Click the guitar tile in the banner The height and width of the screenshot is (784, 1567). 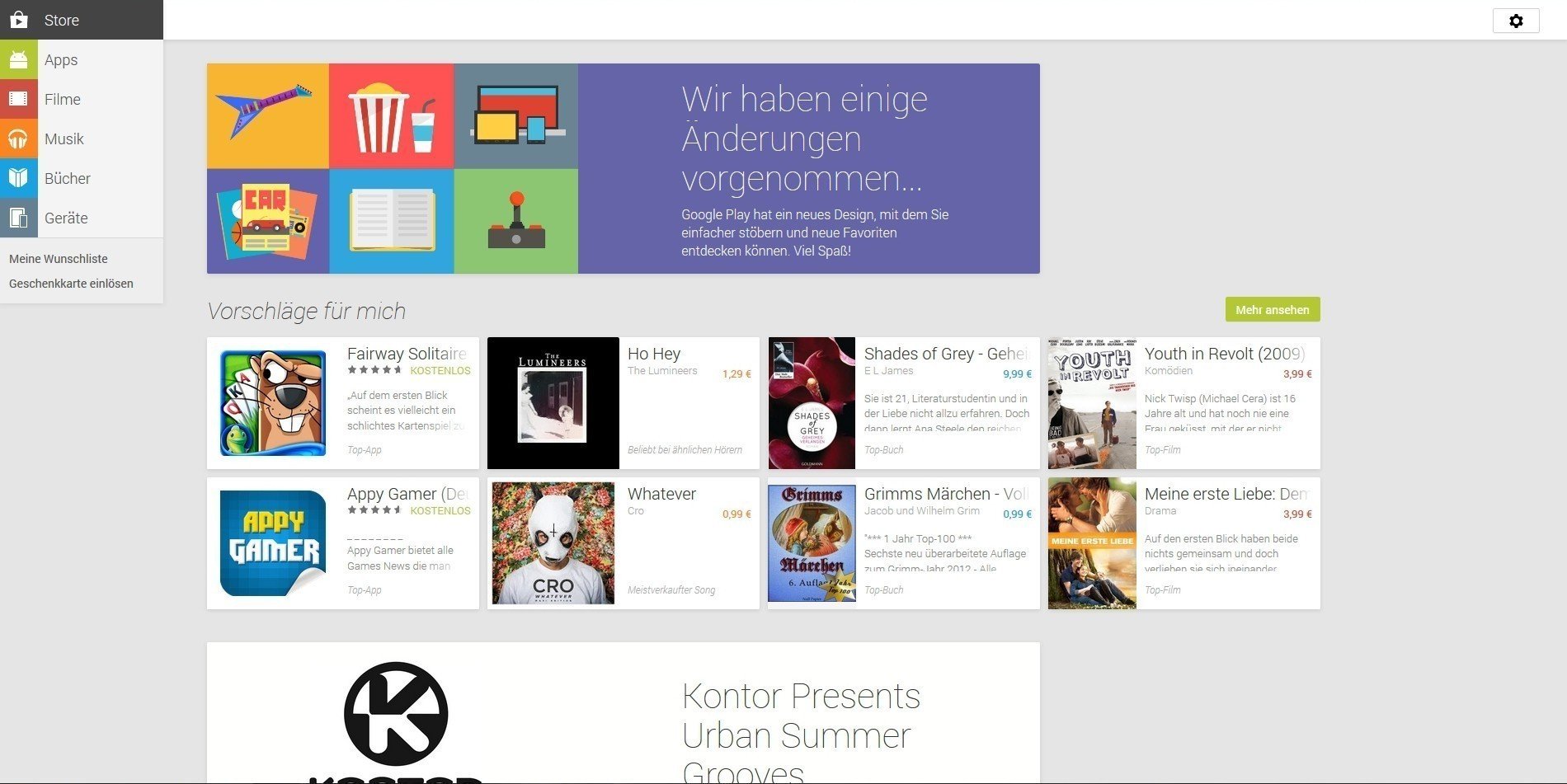(268, 116)
